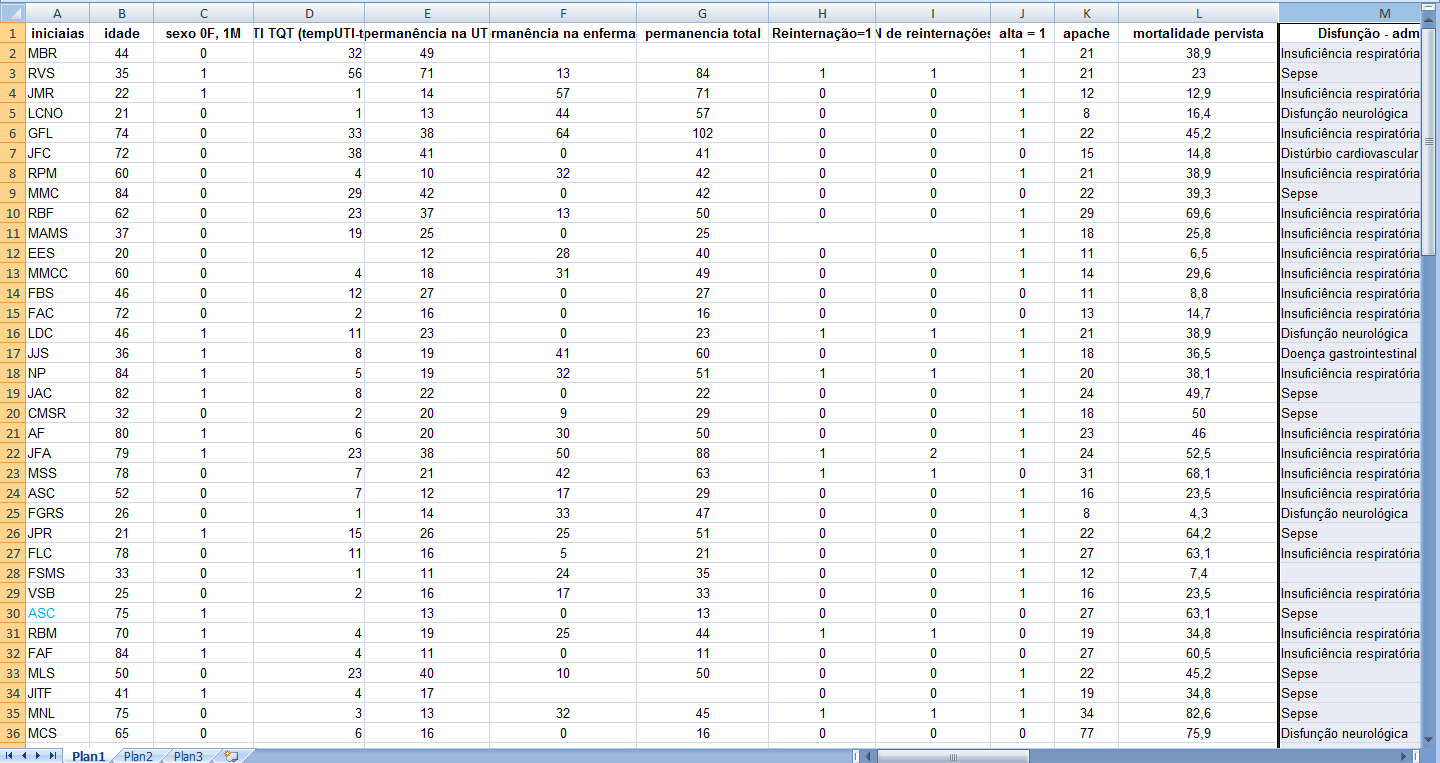Select the 'FSMS' initials cell
This screenshot has height=763, width=1440.
[57, 573]
